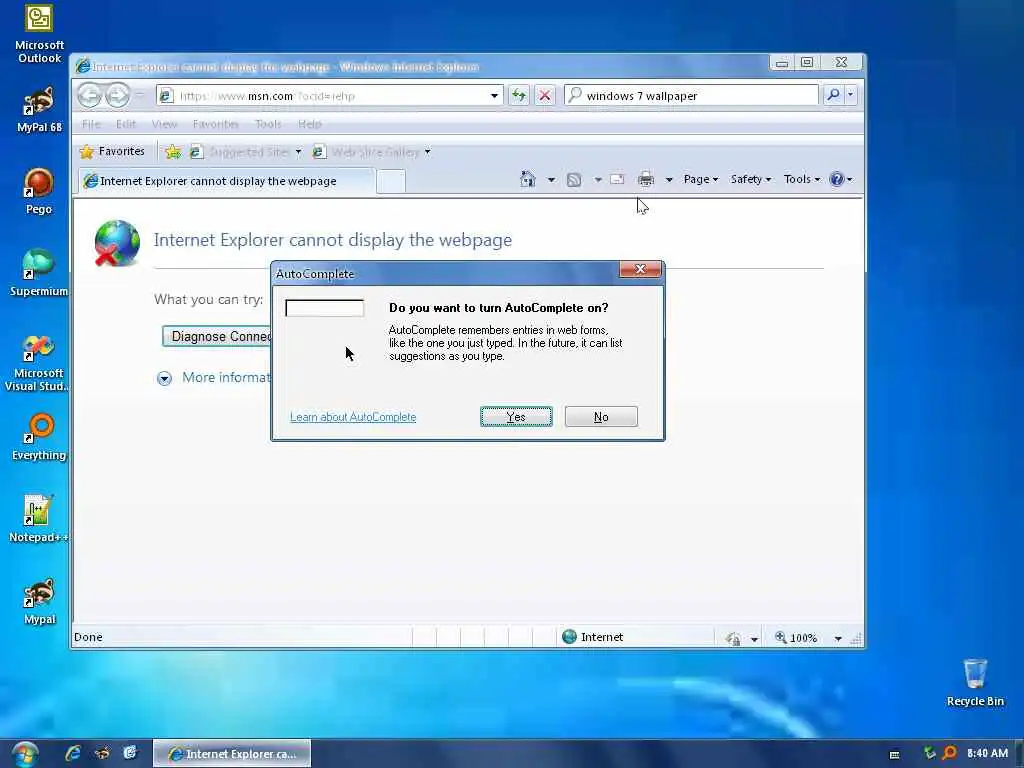
Task: Open a new blank tab
Action: click(391, 182)
